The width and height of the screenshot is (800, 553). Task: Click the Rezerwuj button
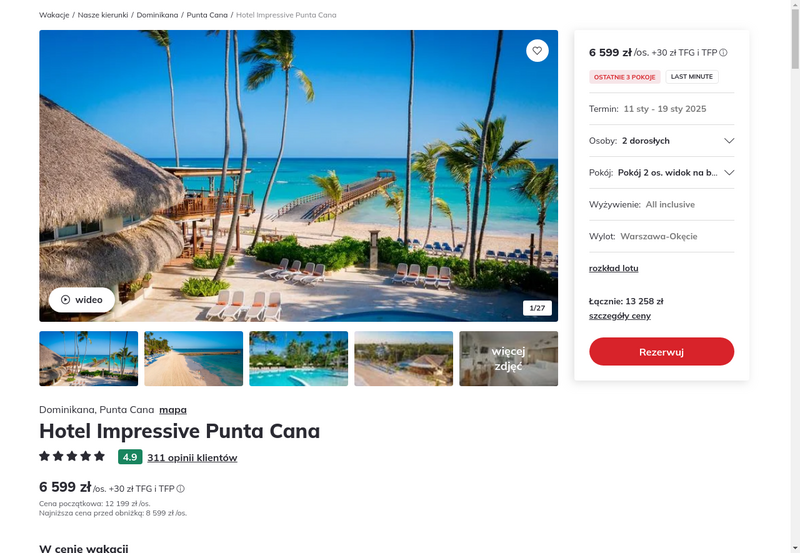(661, 351)
